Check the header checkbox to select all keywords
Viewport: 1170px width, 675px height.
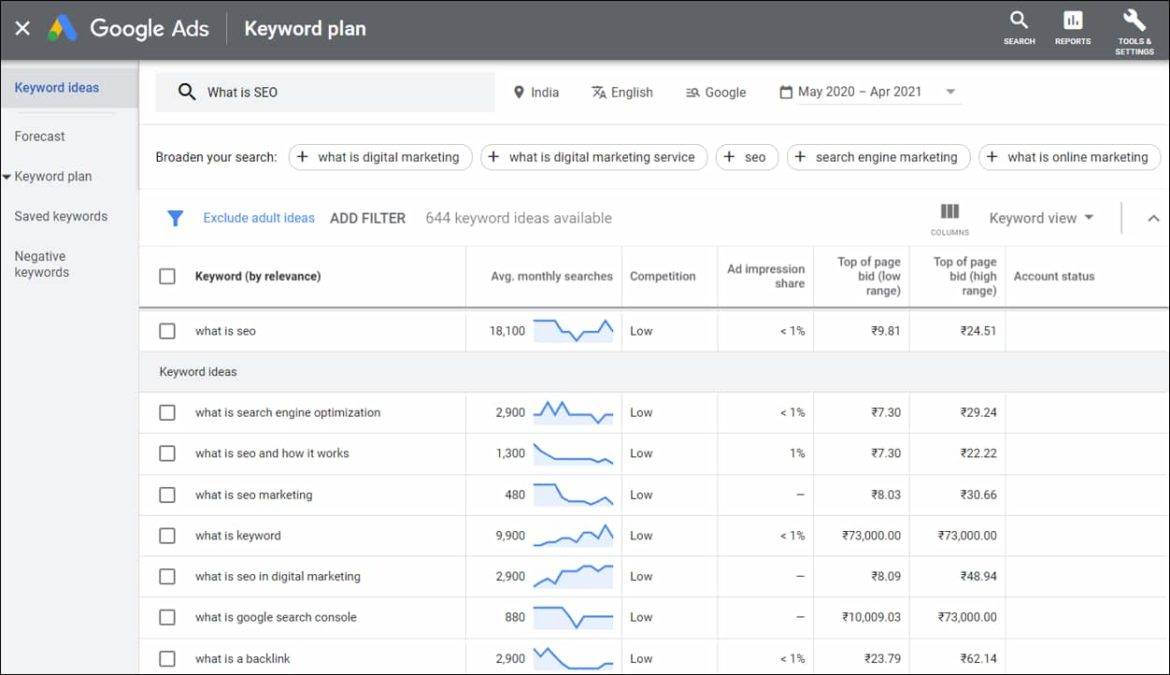(167, 276)
